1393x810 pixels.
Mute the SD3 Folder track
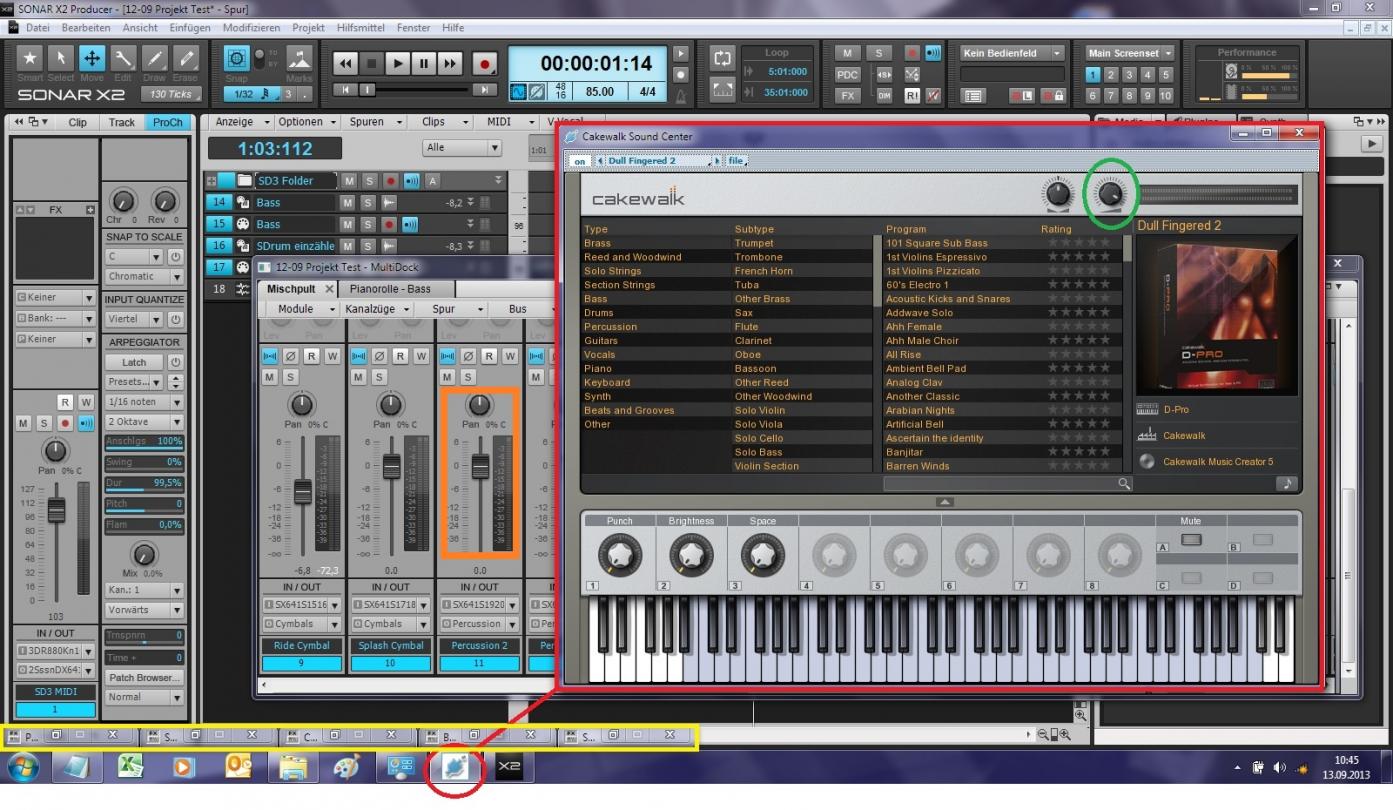pos(349,181)
